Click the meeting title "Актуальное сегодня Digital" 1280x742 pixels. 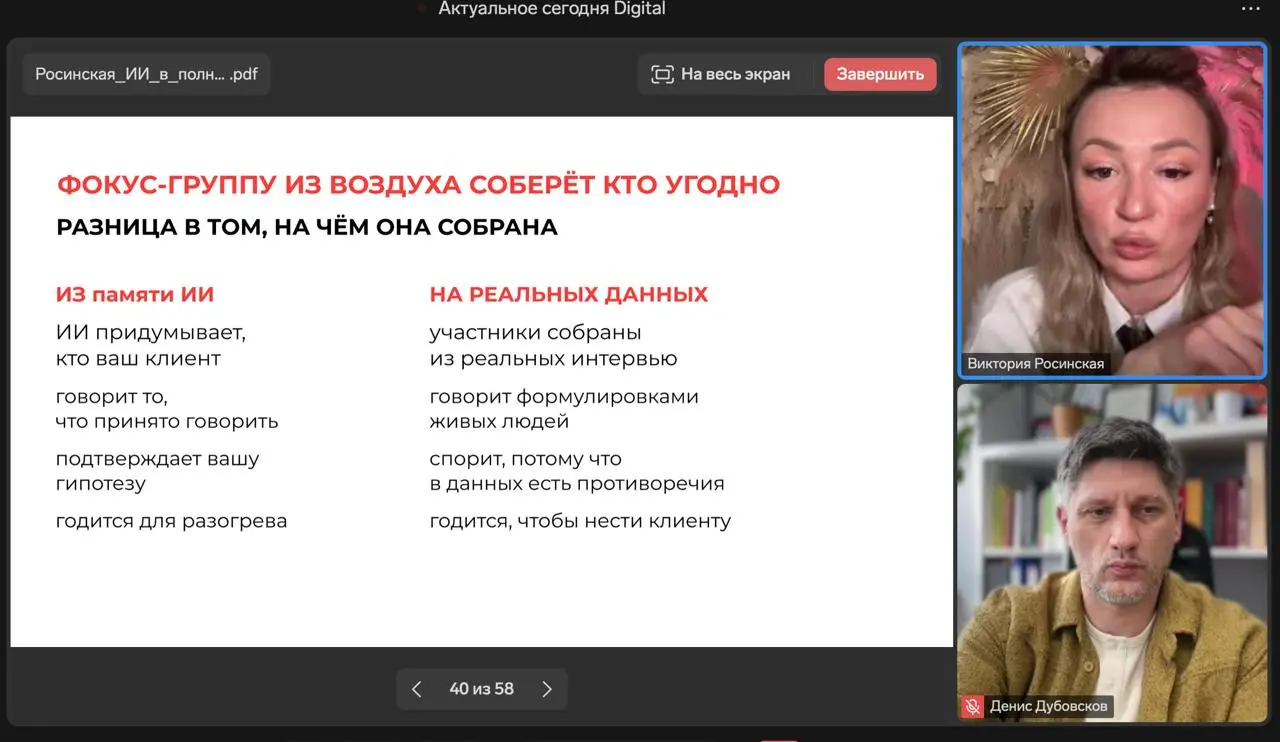pos(552,9)
